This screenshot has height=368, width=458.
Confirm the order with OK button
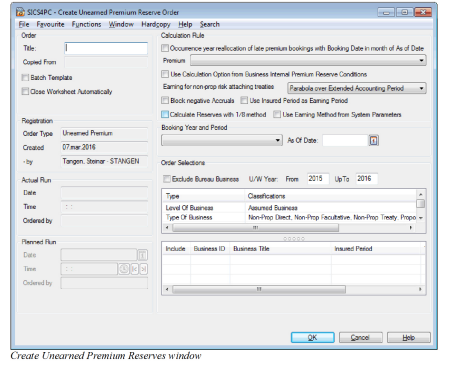(312, 338)
